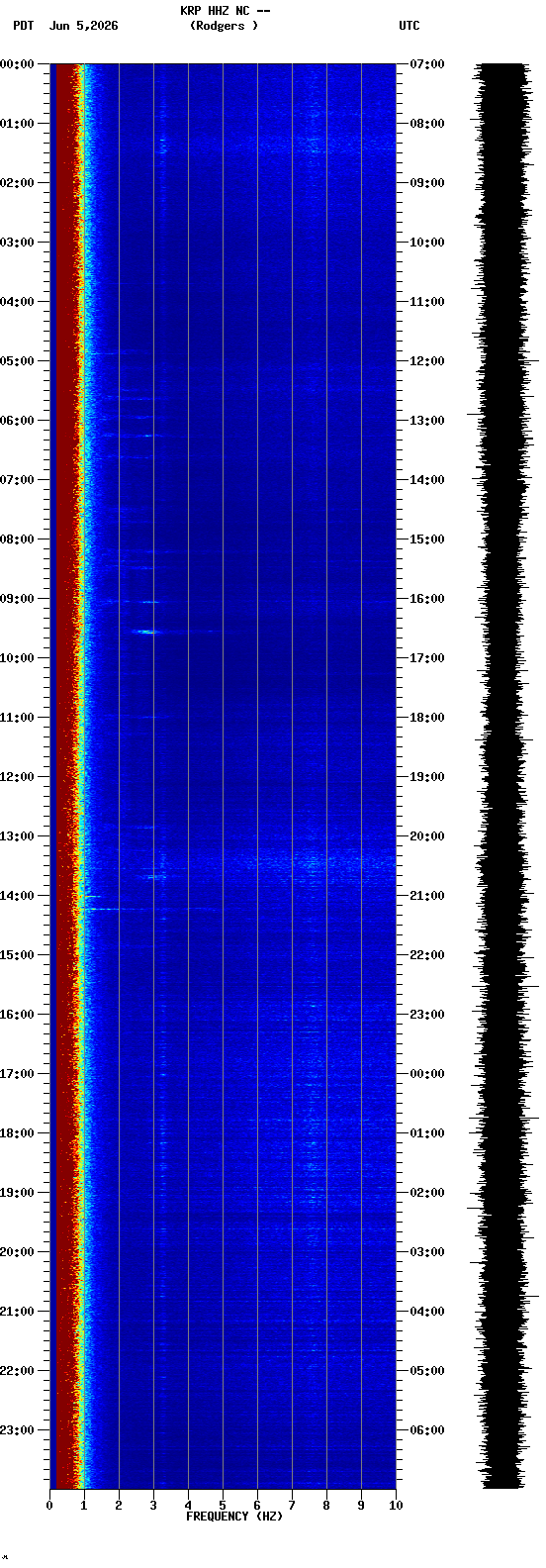Image resolution: width=546 pixels, height=1568 pixels.
Task: Click the station title 'KRP HHZ NC --'
Action: tap(225, 11)
